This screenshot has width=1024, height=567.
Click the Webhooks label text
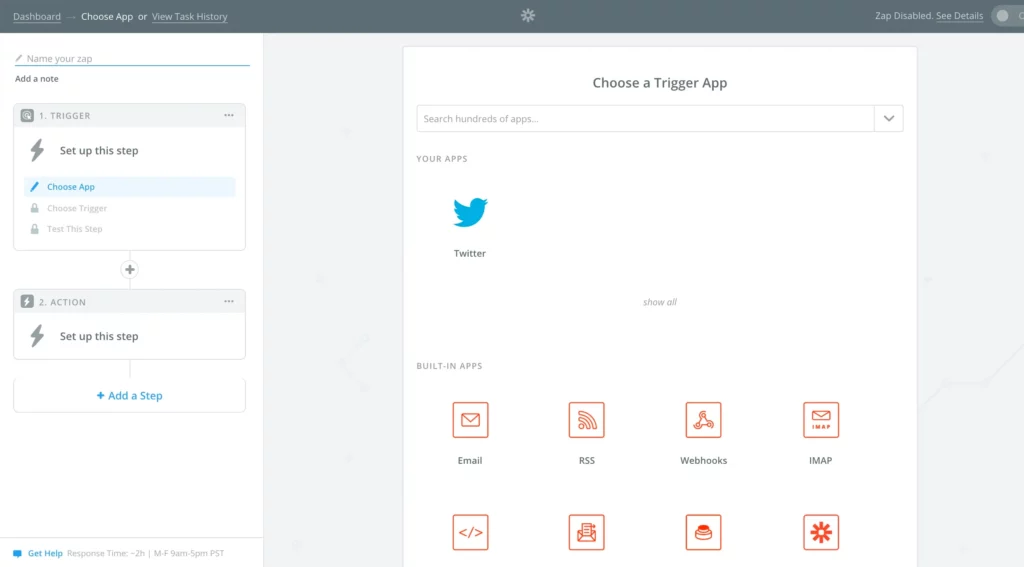click(x=703, y=461)
